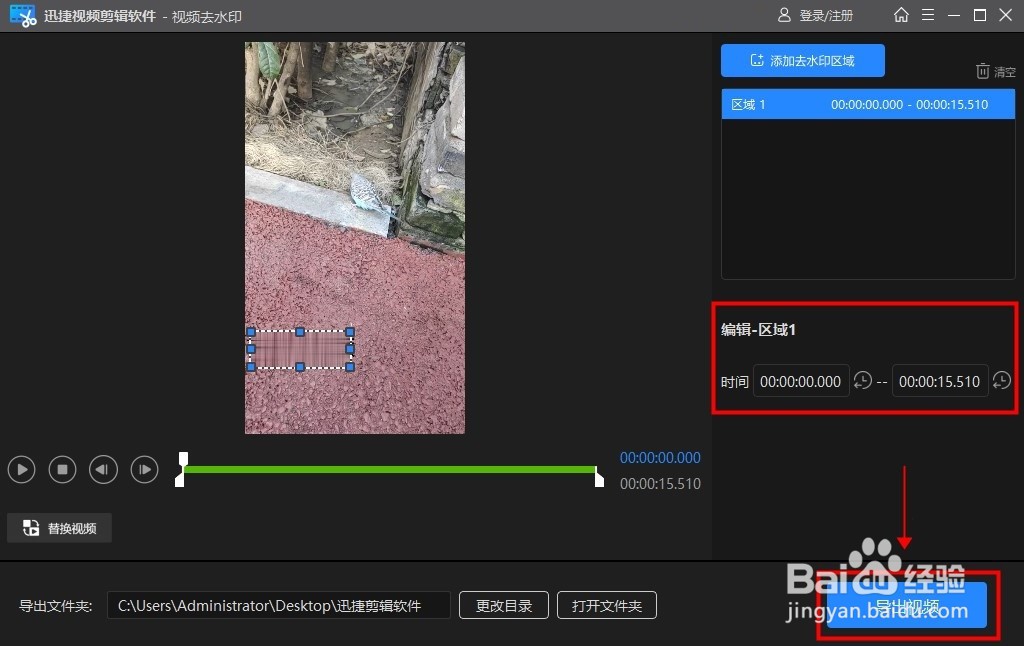This screenshot has width=1024, height=646.
Task: Stop video playback
Action: pyautogui.click(x=62, y=469)
